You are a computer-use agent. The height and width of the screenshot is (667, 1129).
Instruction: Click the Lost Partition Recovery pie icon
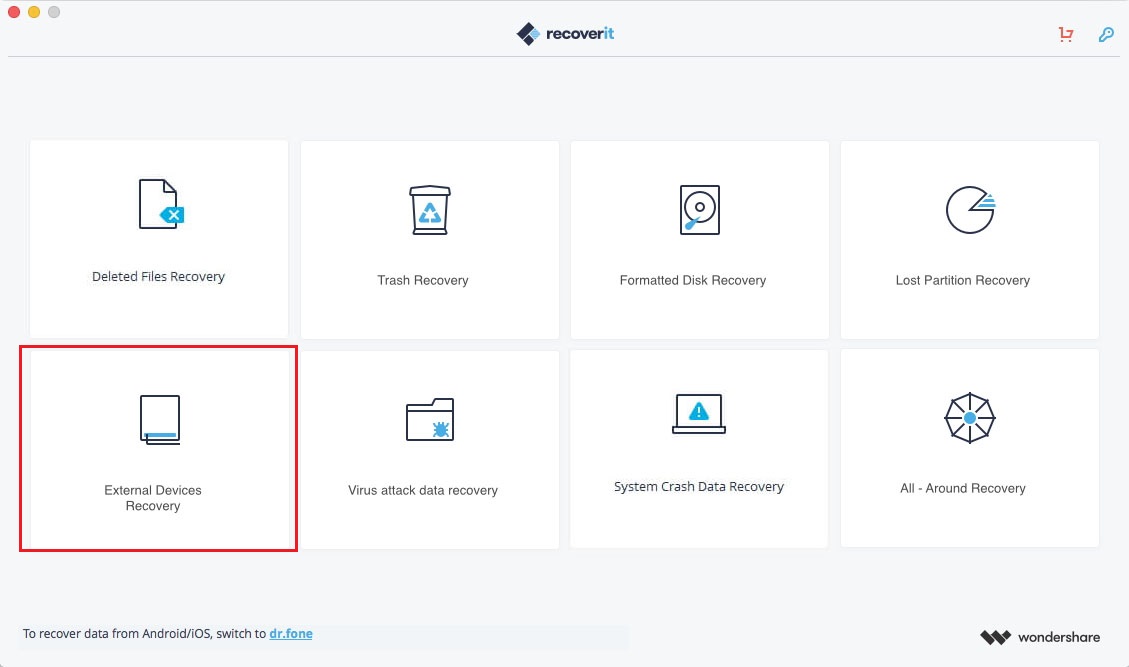971,210
